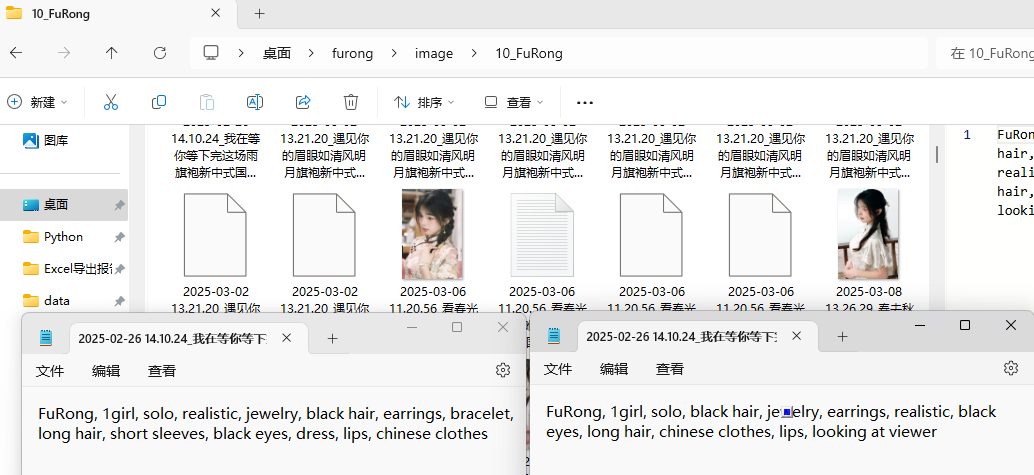Unpin Python folder from quick access
Screen dimensions: 1034x475
tap(119, 237)
